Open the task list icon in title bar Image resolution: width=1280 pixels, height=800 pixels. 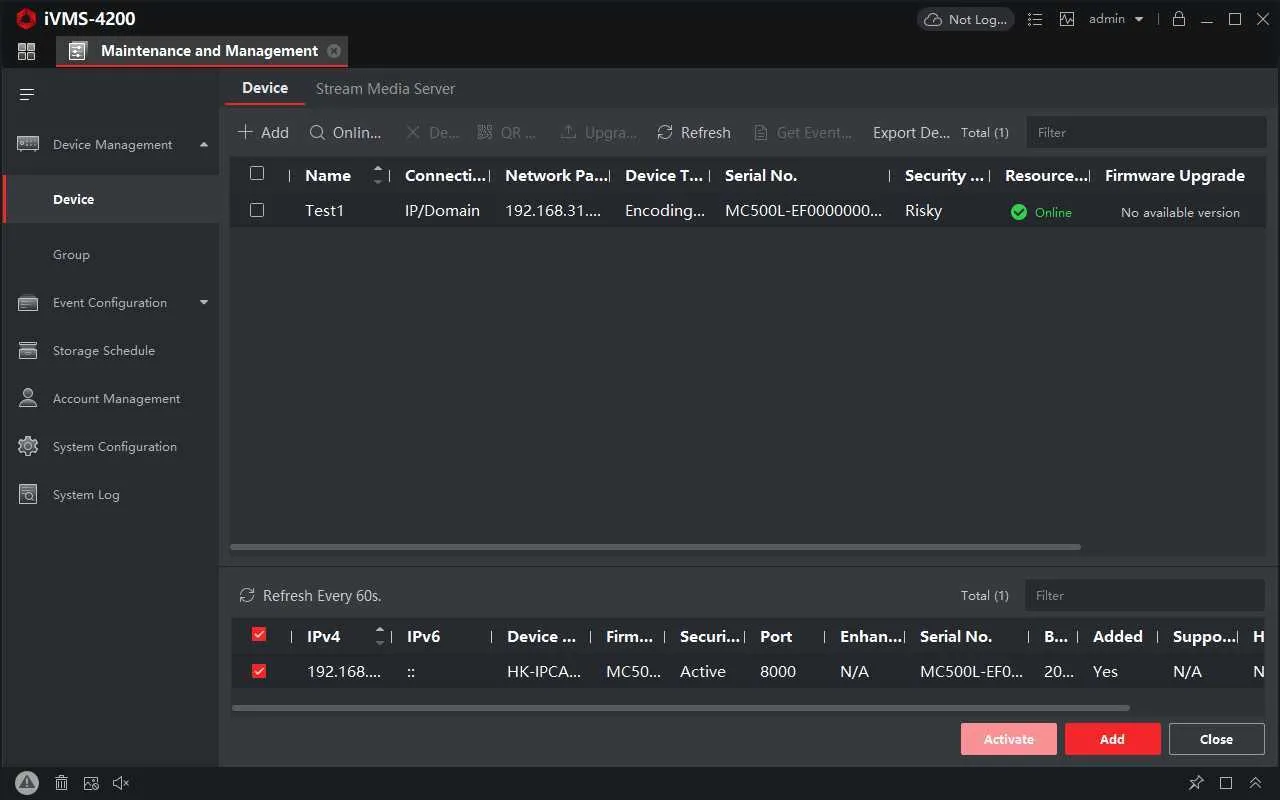1035,19
